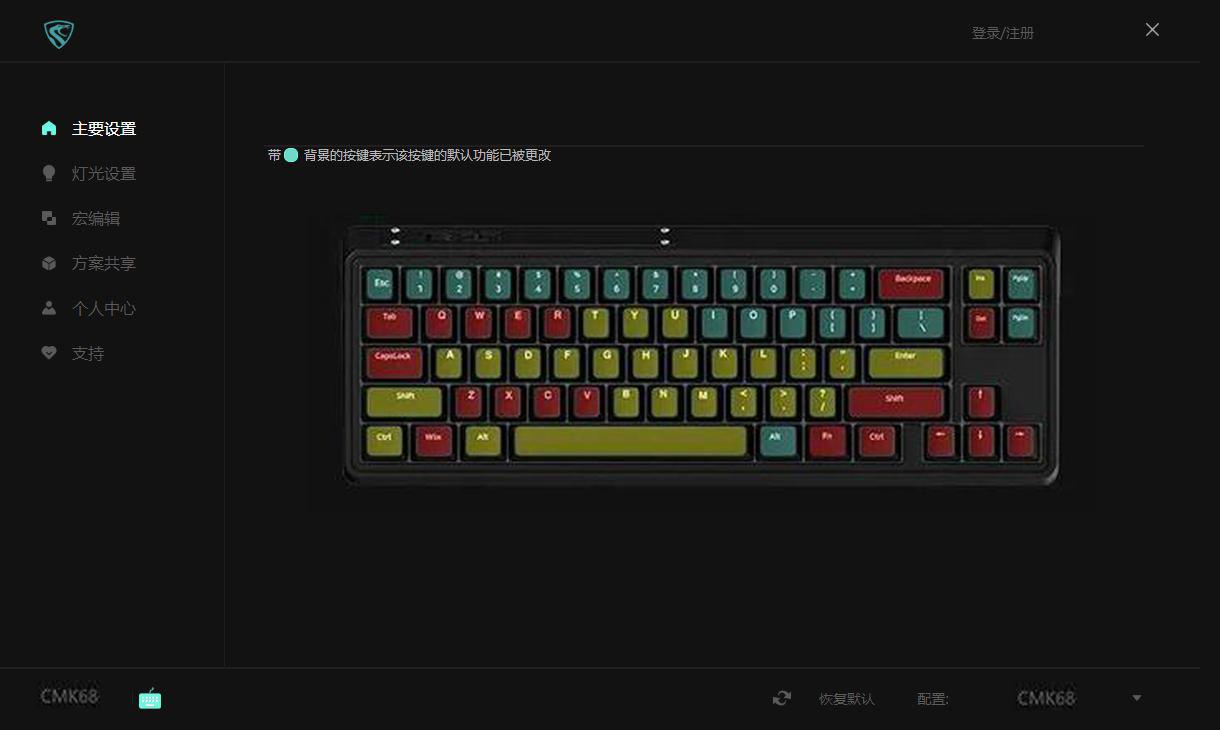The width and height of the screenshot is (1220, 730).
Task: Click the cube icon for 方案共享
Action: tap(49, 263)
